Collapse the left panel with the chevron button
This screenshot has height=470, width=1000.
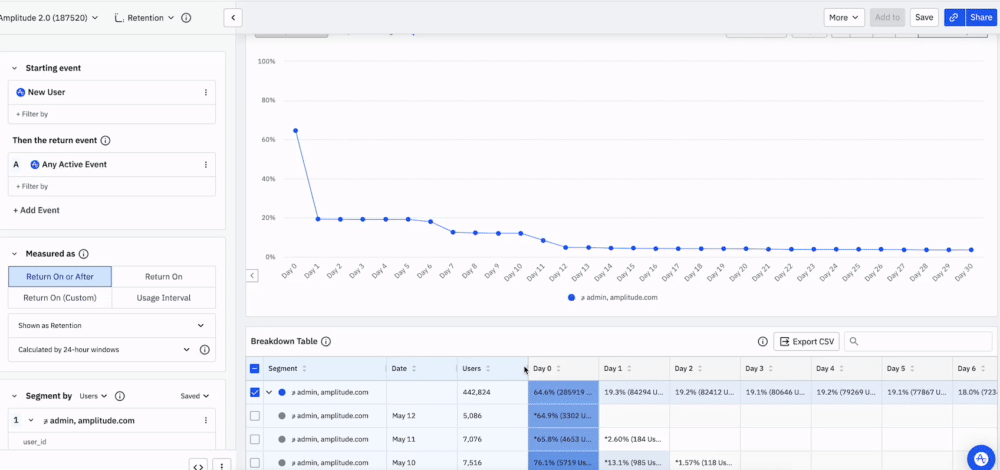(x=233, y=18)
